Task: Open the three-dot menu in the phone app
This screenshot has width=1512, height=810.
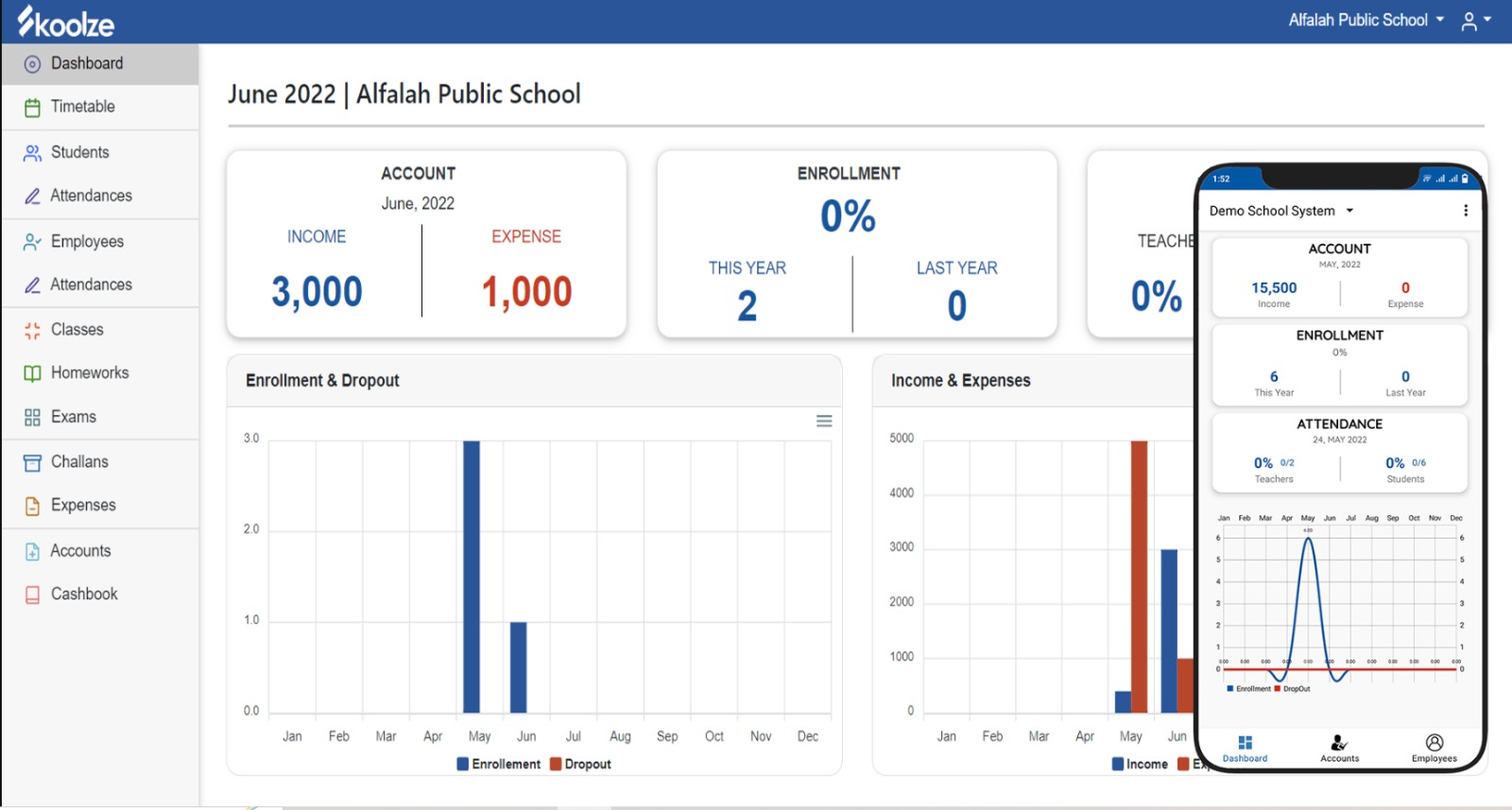Action: tap(1466, 211)
